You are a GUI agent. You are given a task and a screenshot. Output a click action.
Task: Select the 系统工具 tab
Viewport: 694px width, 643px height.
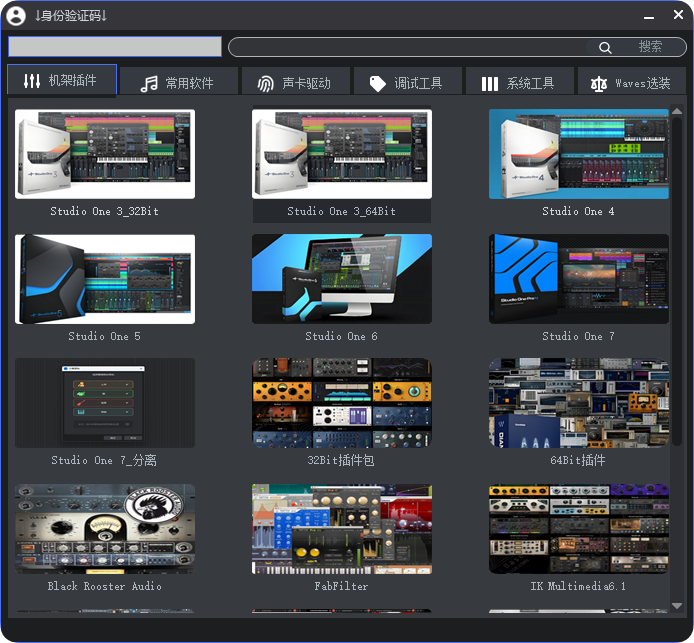tap(520, 81)
